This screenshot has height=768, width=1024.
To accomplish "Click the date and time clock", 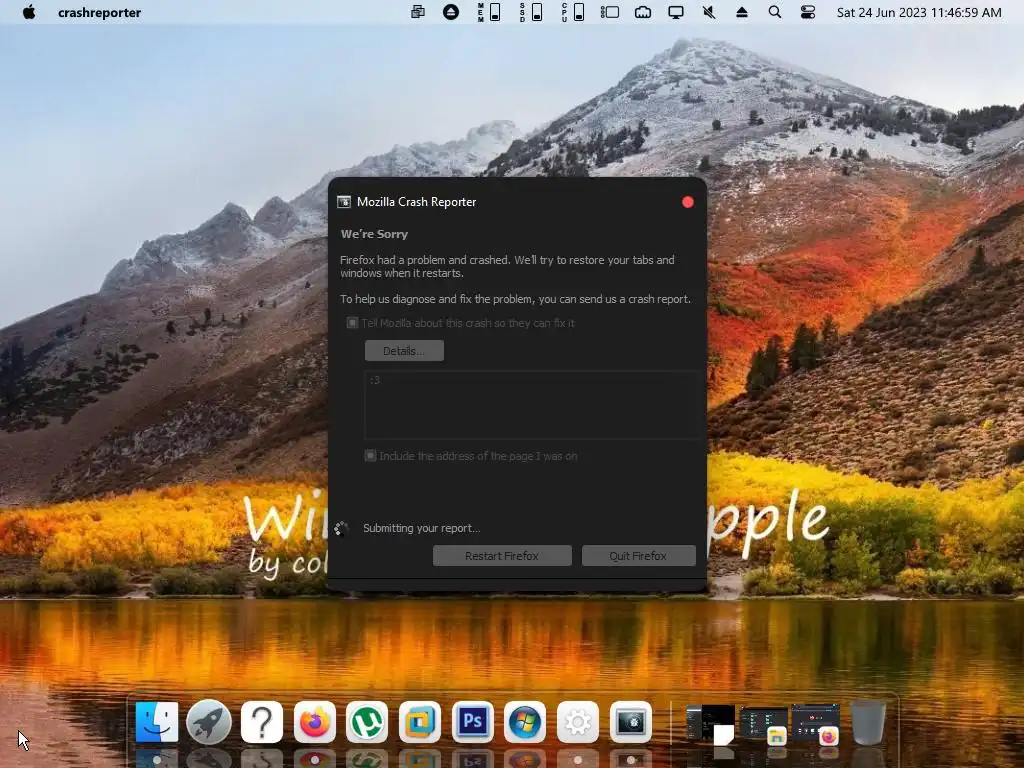I will (x=919, y=12).
